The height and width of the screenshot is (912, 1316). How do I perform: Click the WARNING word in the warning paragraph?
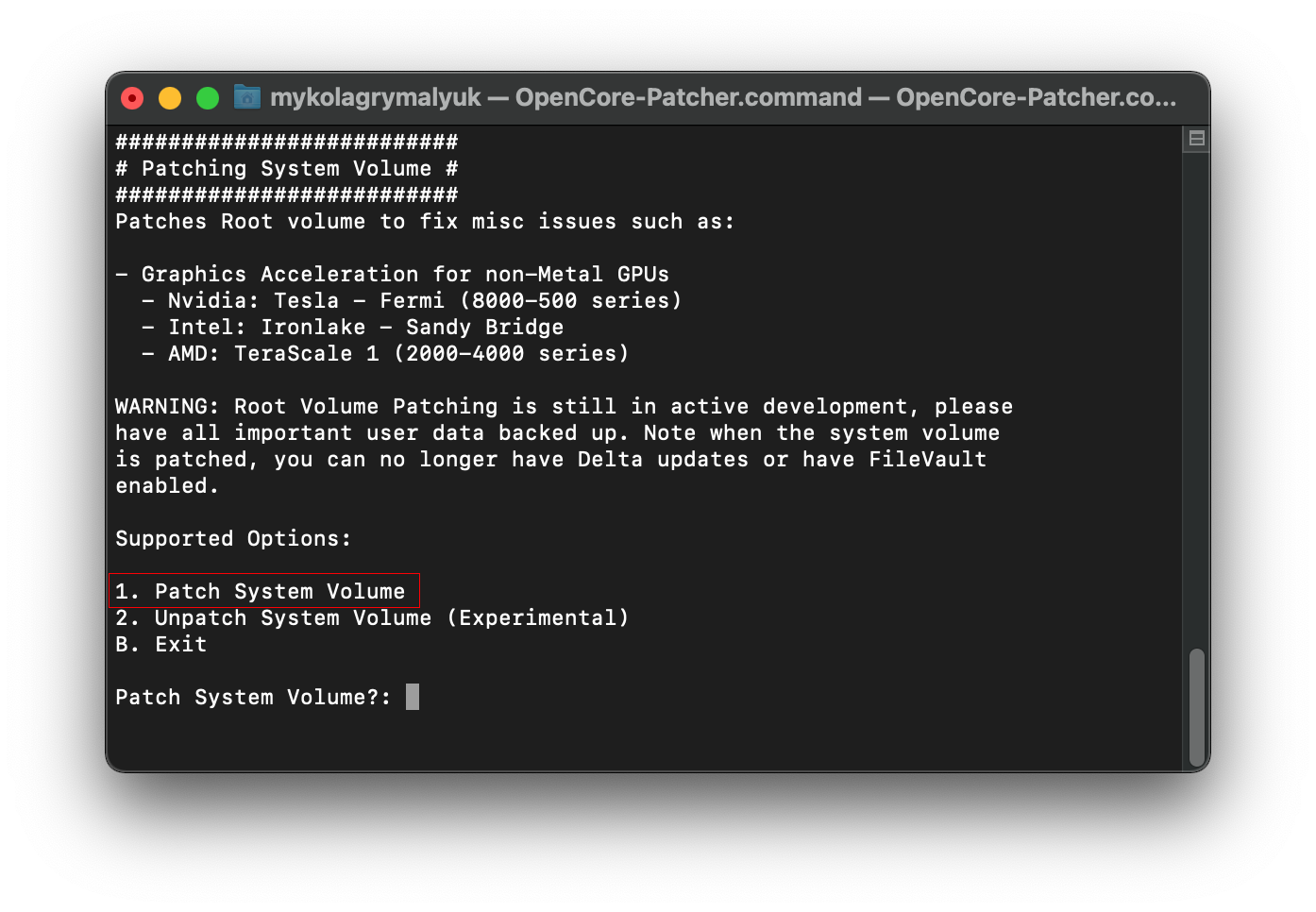click(167, 406)
